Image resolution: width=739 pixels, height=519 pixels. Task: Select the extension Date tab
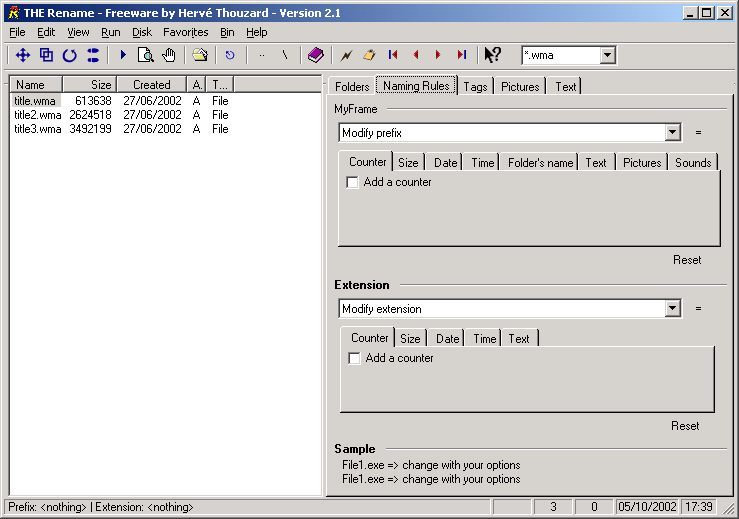click(x=447, y=338)
